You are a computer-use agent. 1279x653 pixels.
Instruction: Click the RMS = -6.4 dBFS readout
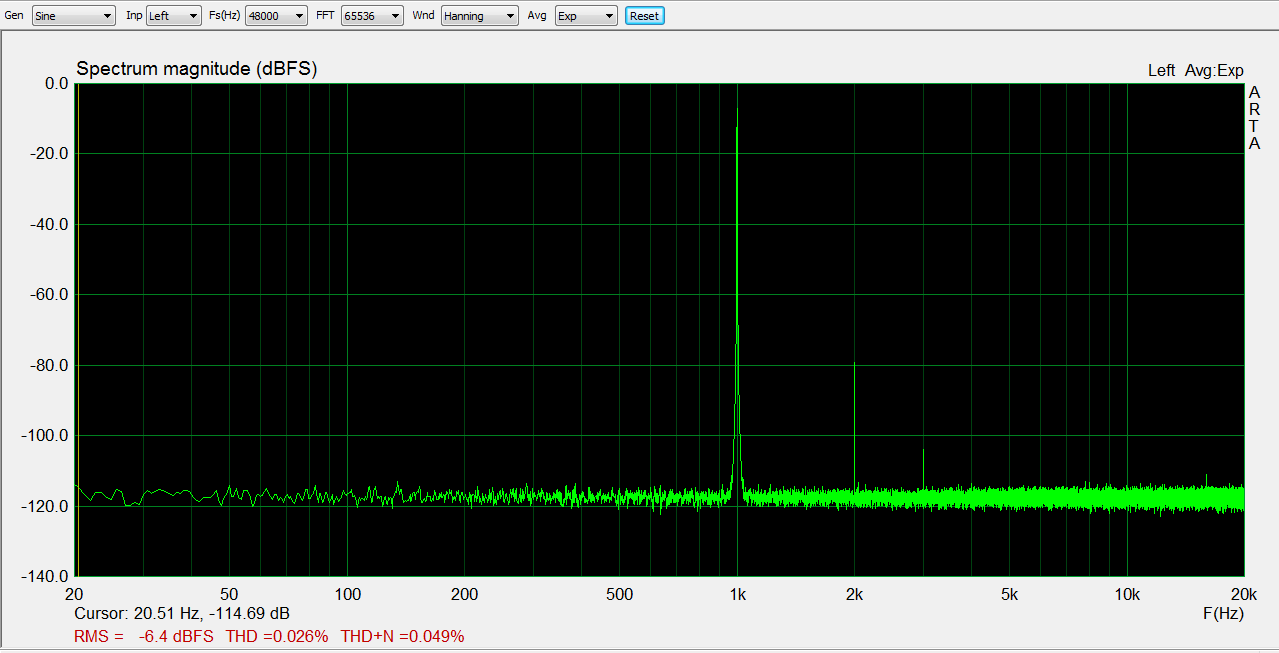pos(144,636)
